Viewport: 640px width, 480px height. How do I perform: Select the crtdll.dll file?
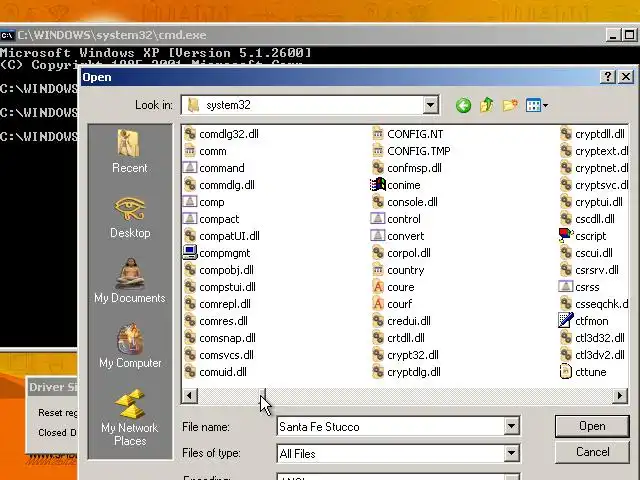(x=398, y=338)
